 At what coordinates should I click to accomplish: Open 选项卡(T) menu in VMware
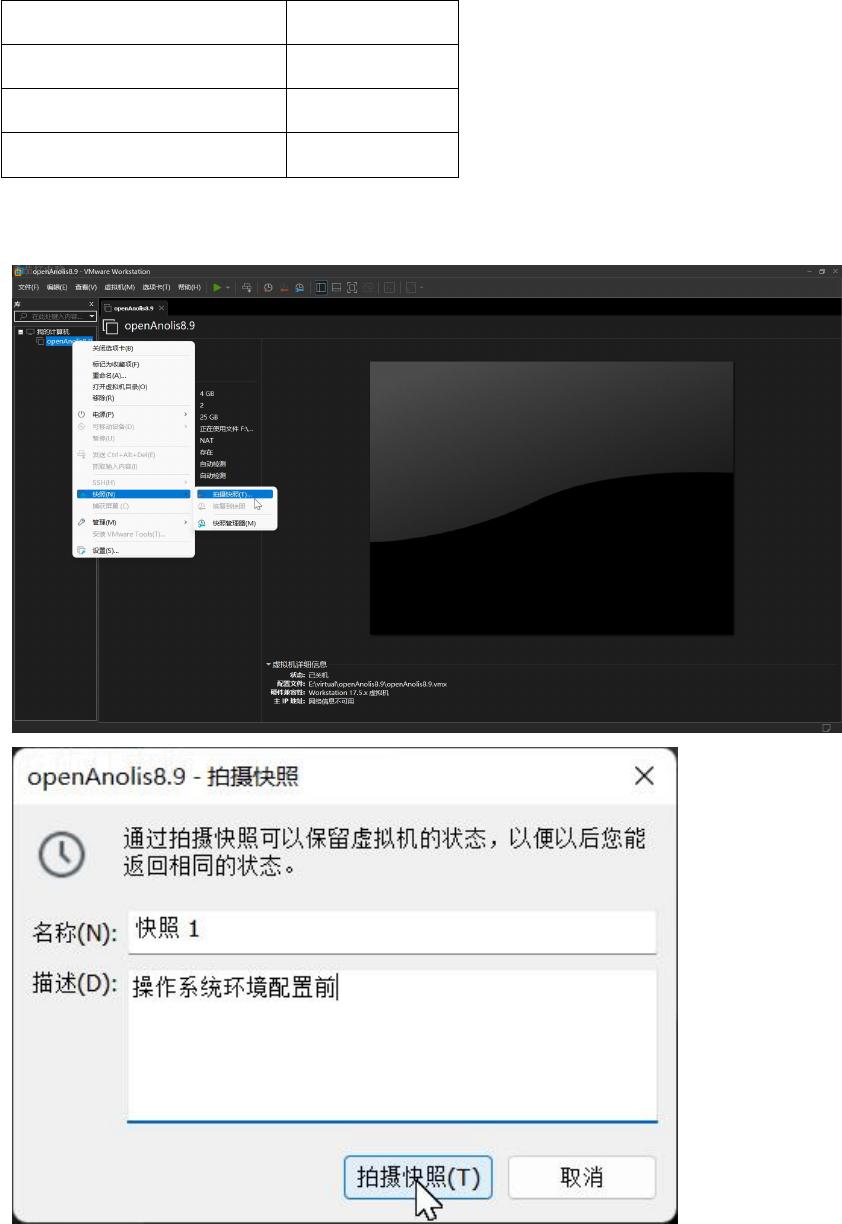[x=156, y=287]
